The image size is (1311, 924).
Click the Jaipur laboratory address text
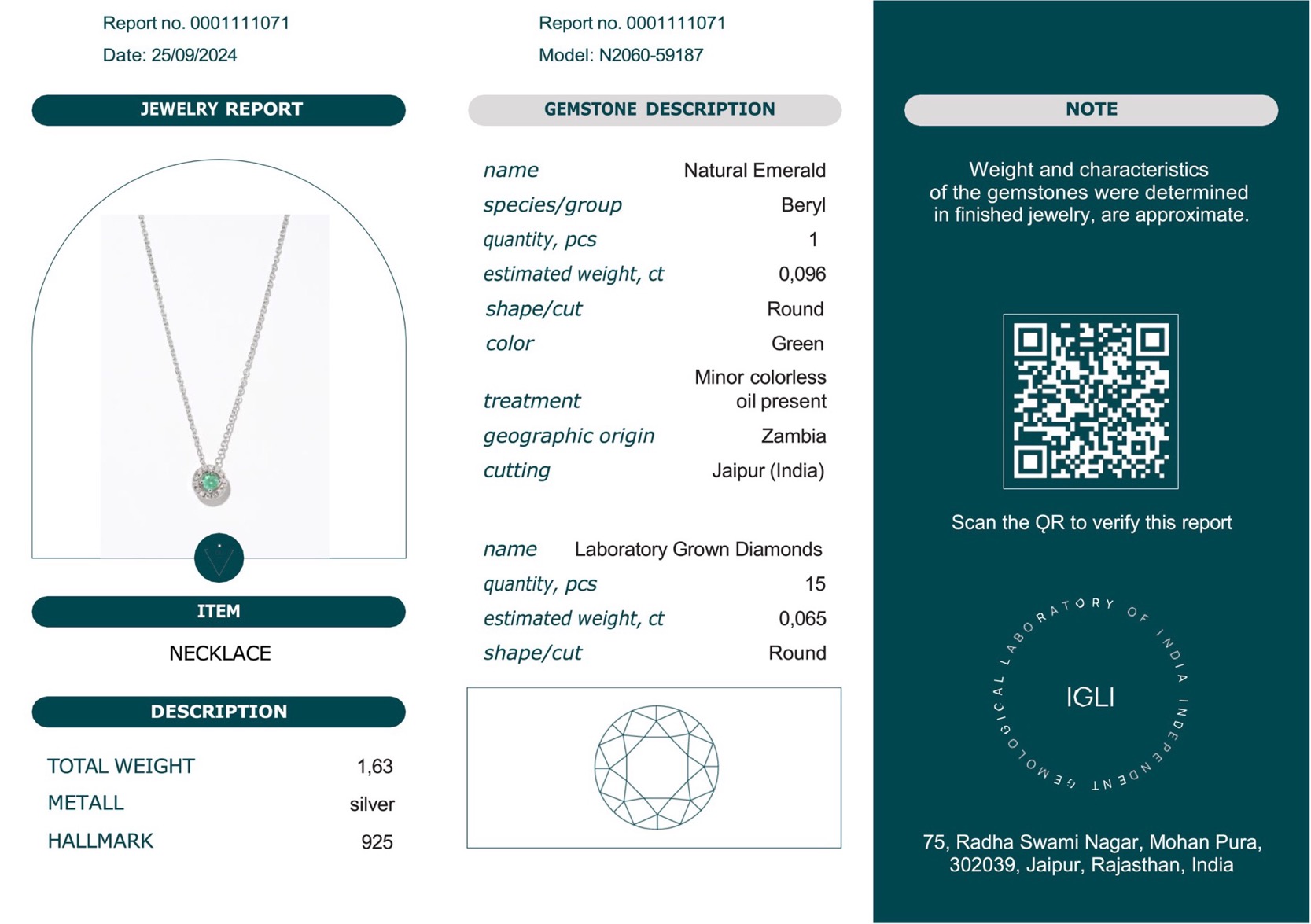[x=1092, y=854]
